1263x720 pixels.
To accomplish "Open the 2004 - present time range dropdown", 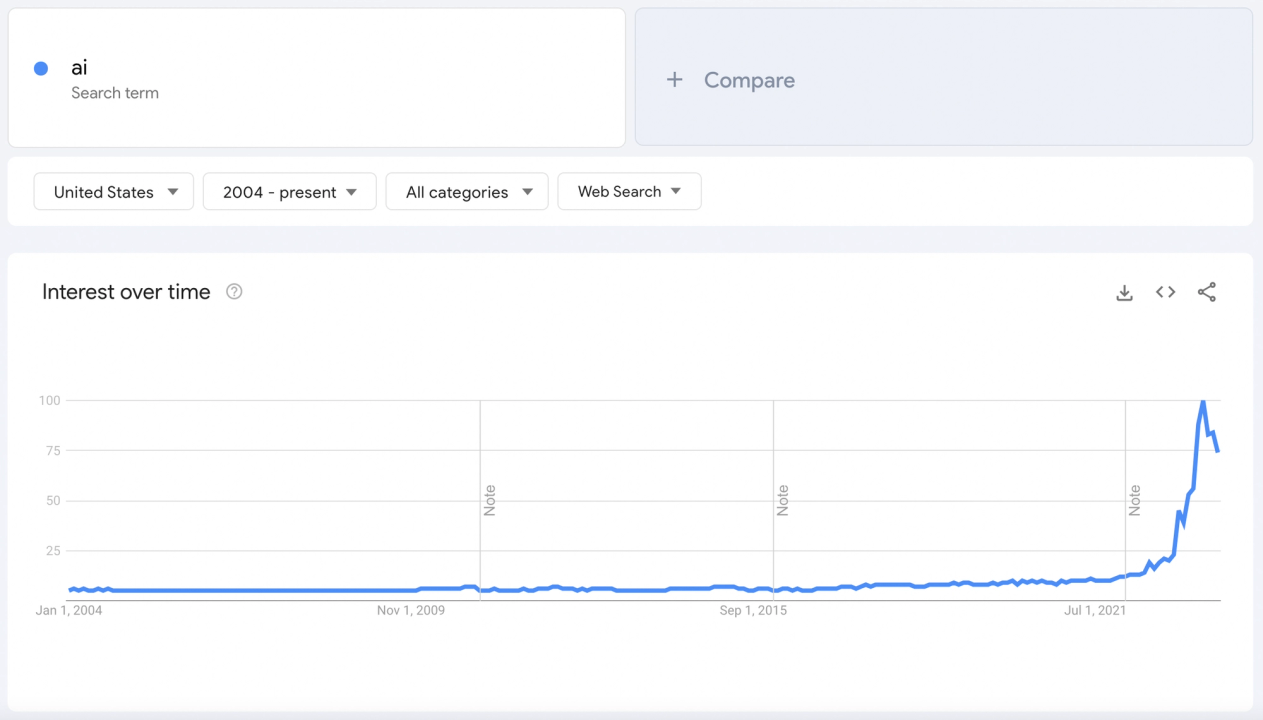I will pyautogui.click(x=289, y=191).
